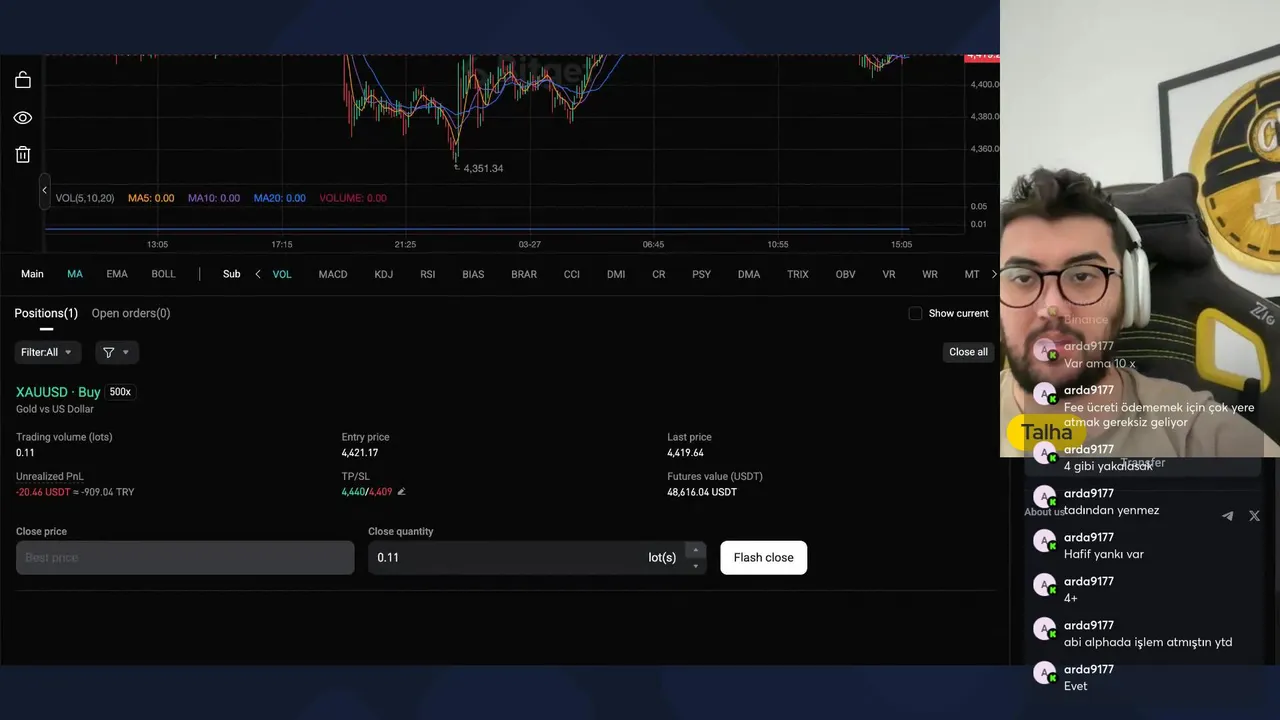Screen dimensions: 1280x720
Task: Click the chat message 'tadından yenmez'
Action: 1112,510
